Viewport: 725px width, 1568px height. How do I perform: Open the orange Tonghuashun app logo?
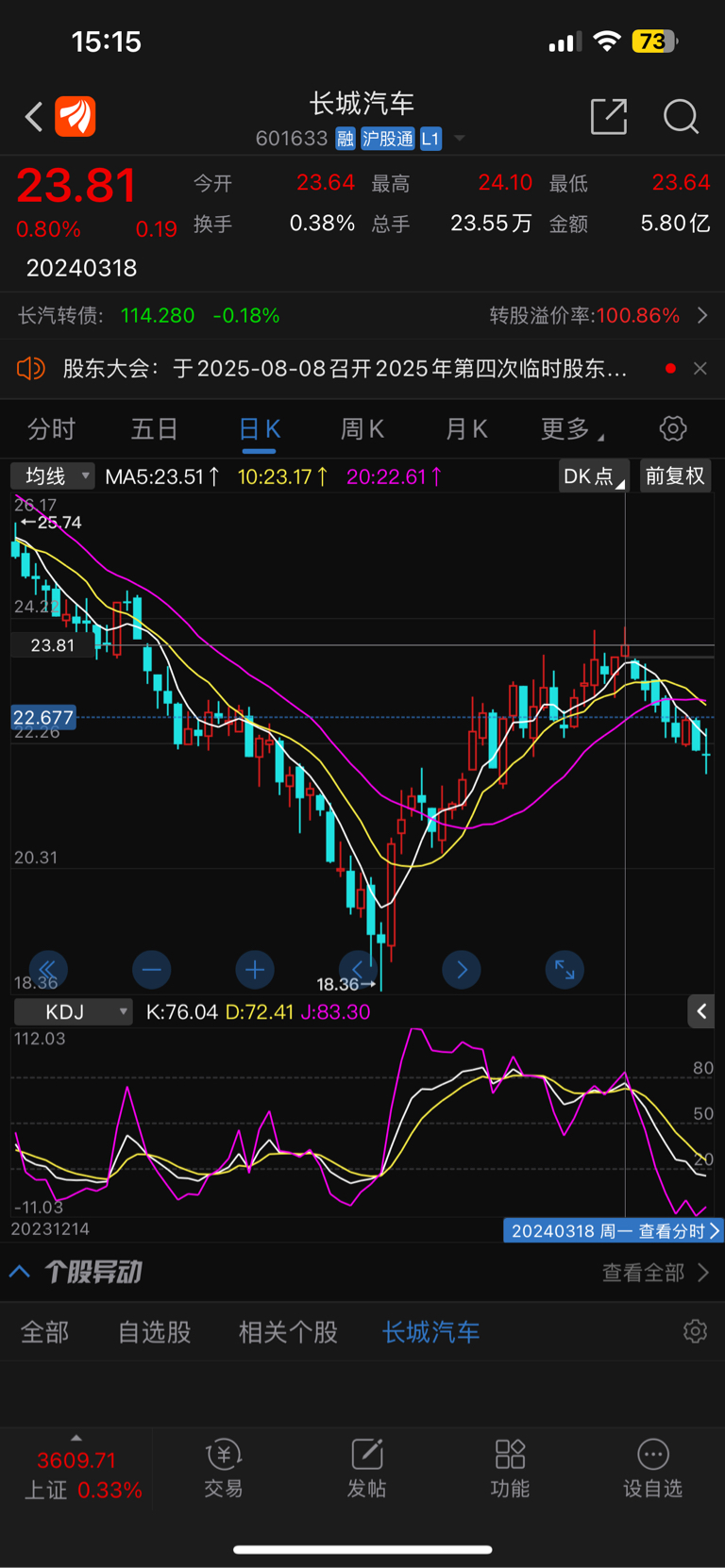[x=76, y=117]
